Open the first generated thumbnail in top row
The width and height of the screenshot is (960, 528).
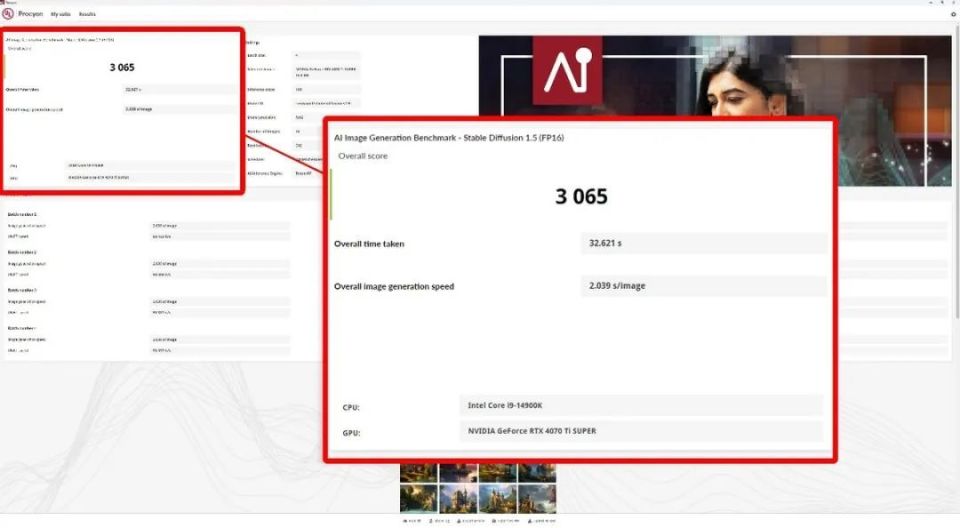point(419,473)
